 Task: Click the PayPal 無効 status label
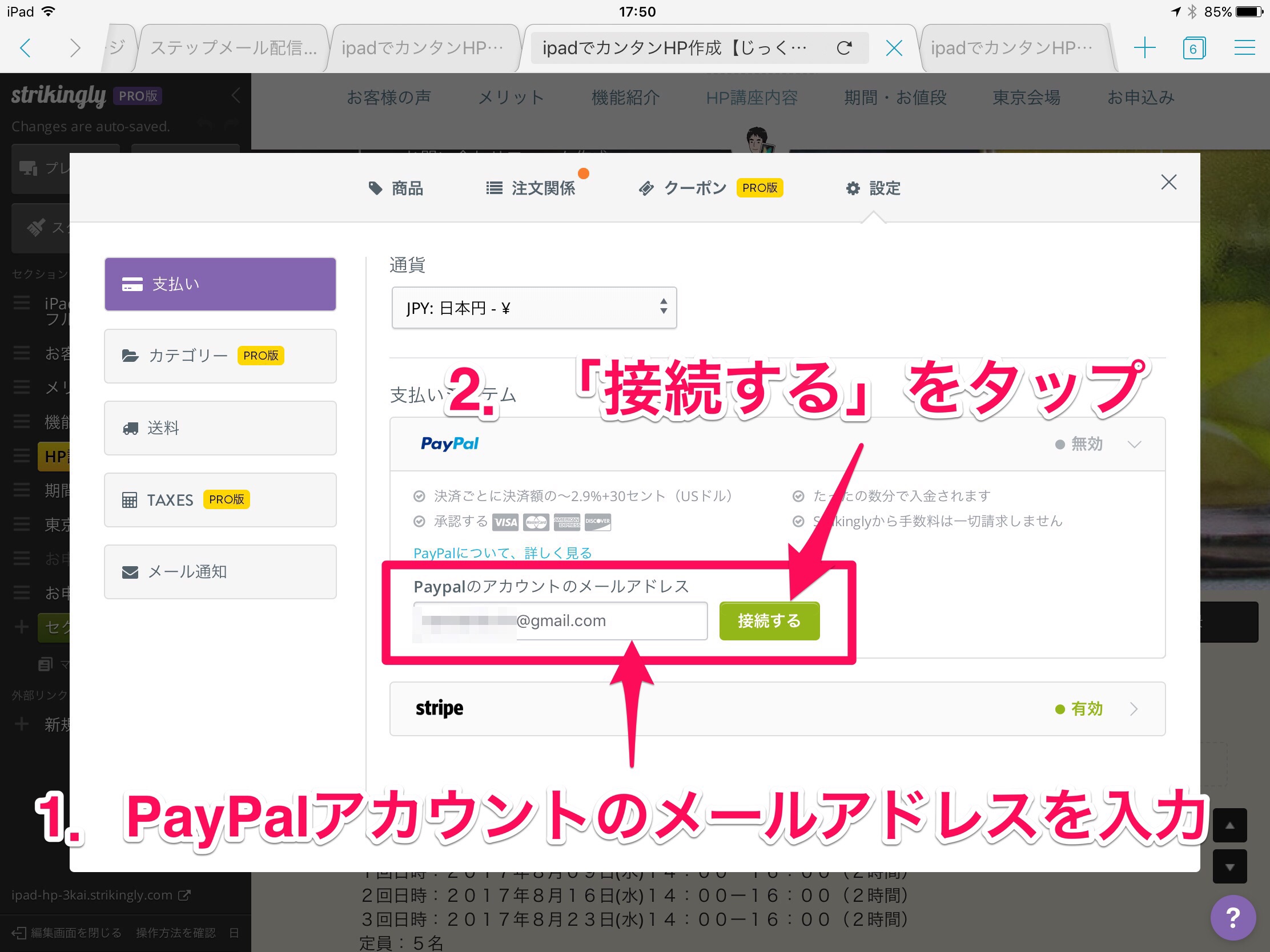(x=1079, y=444)
